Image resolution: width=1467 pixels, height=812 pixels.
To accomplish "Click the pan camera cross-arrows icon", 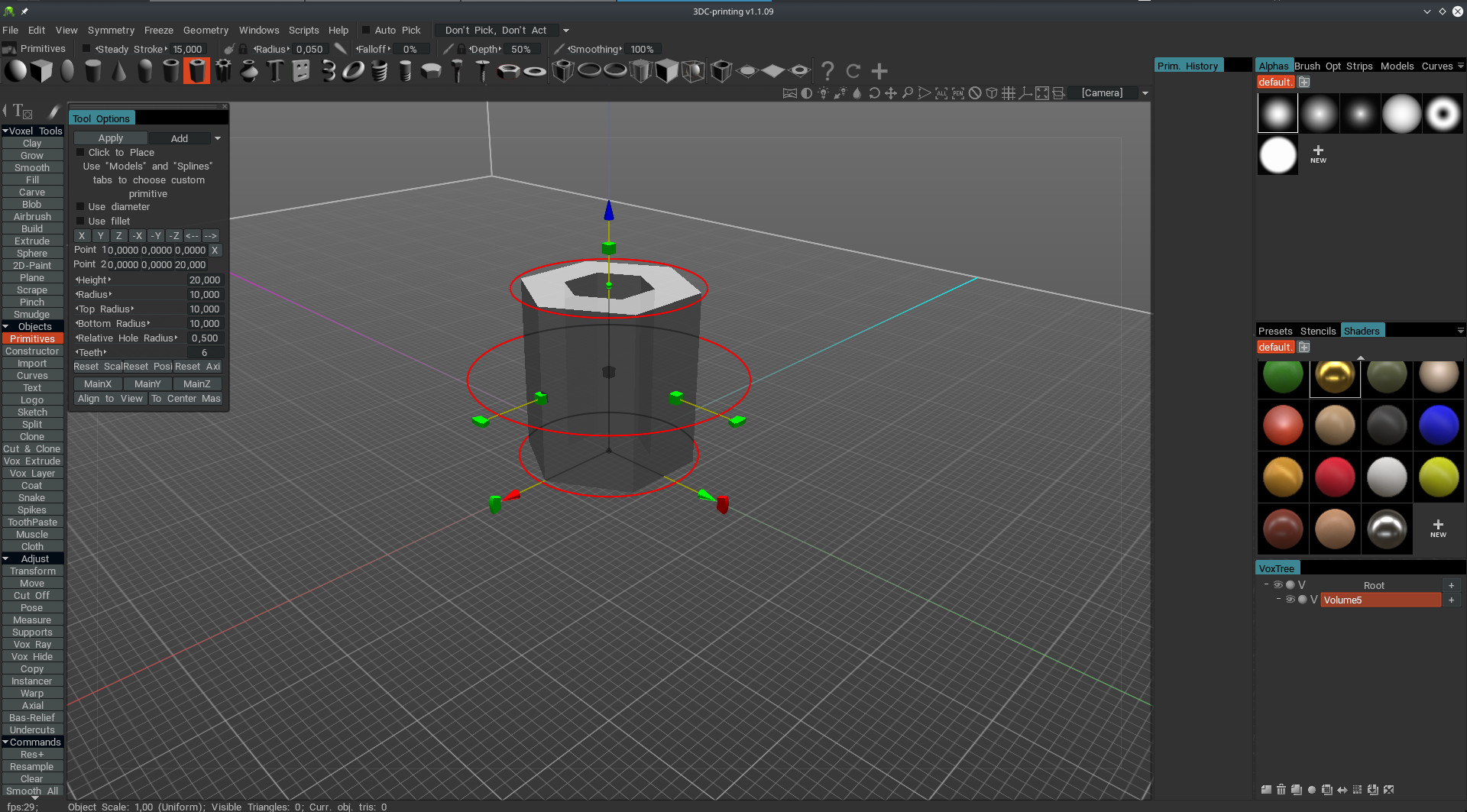I will (891, 93).
